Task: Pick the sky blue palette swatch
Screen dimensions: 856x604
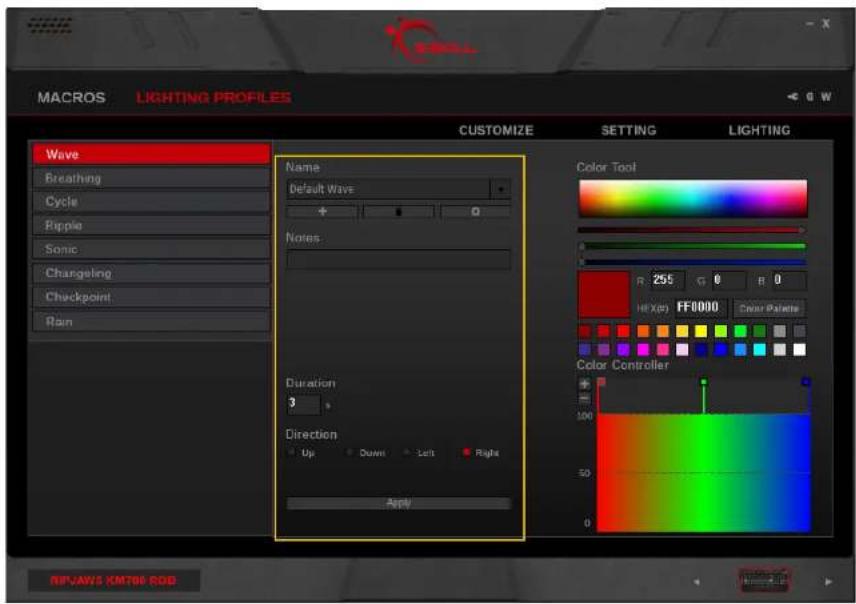Action: [740, 350]
